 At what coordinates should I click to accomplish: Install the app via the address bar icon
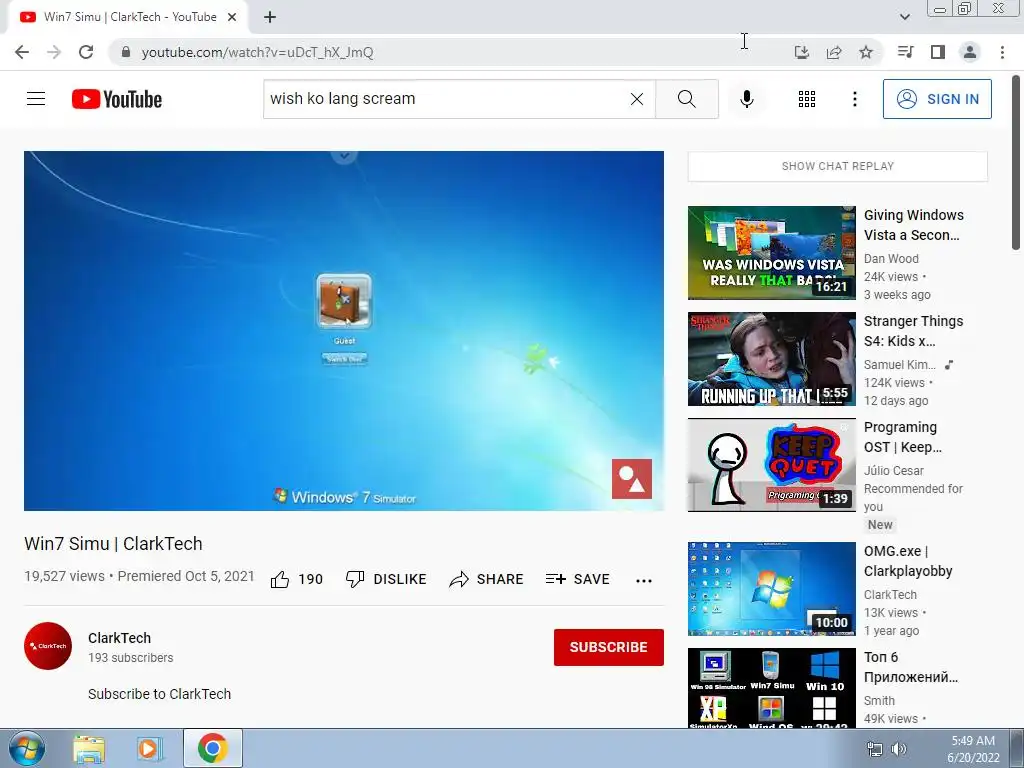801,52
